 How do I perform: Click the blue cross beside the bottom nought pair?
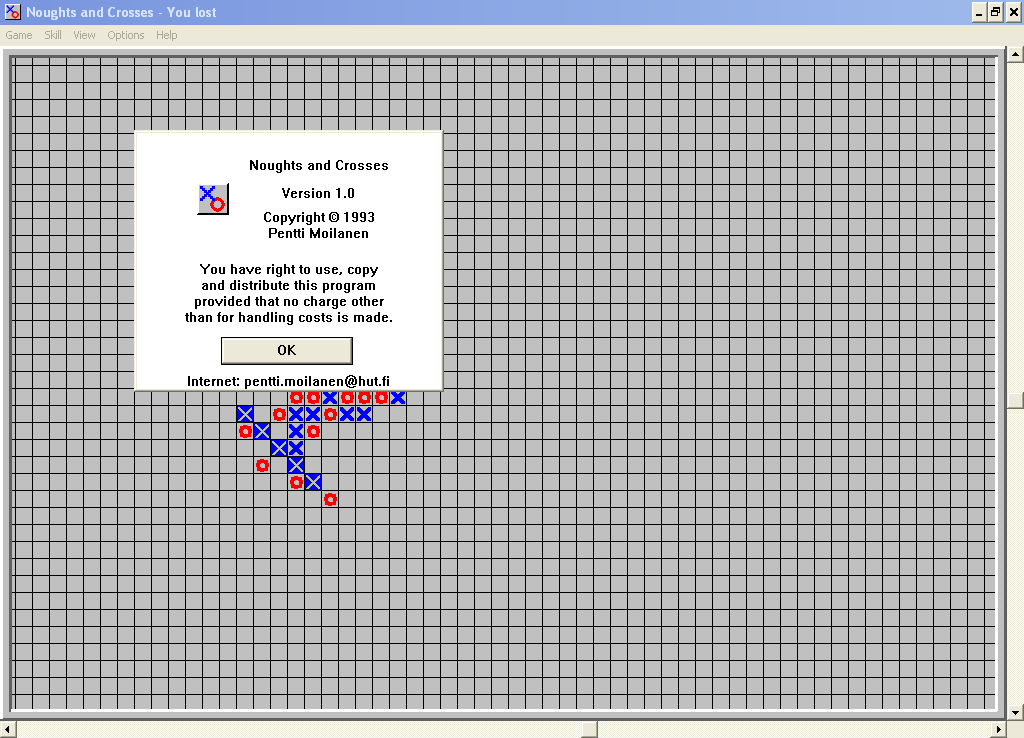click(313, 482)
